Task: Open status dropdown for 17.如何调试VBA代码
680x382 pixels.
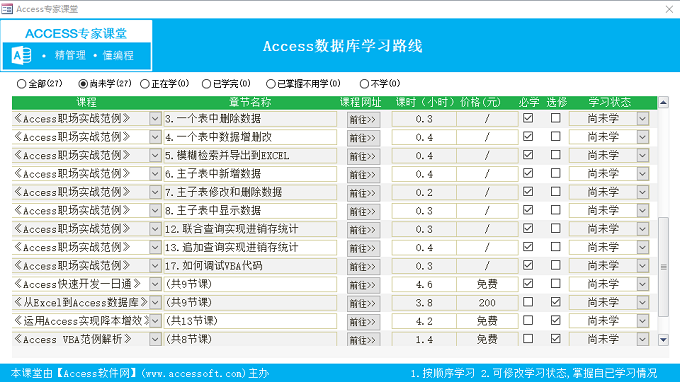Action: tap(643, 265)
